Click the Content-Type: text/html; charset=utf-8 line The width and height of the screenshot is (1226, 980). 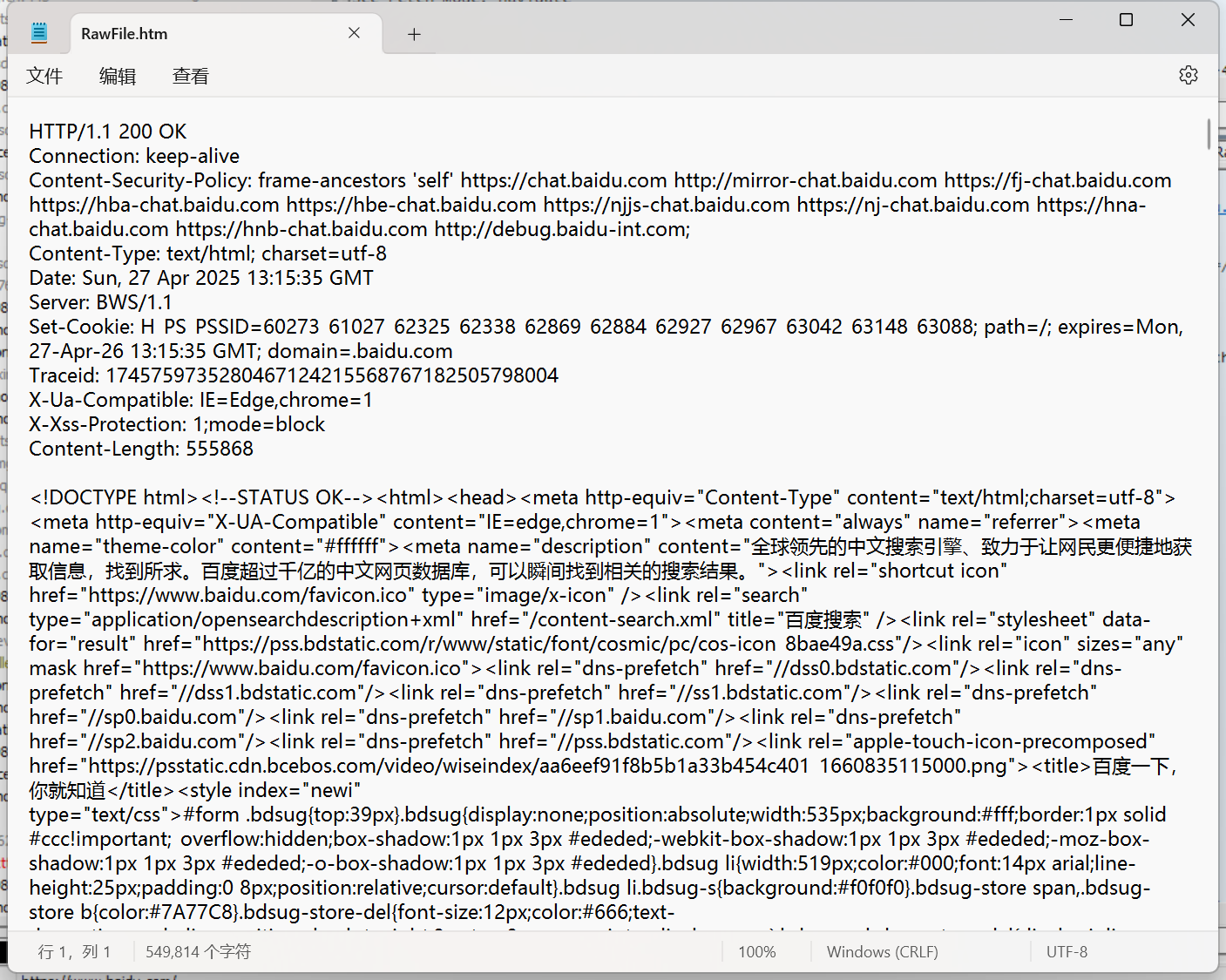click(x=208, y=253)
